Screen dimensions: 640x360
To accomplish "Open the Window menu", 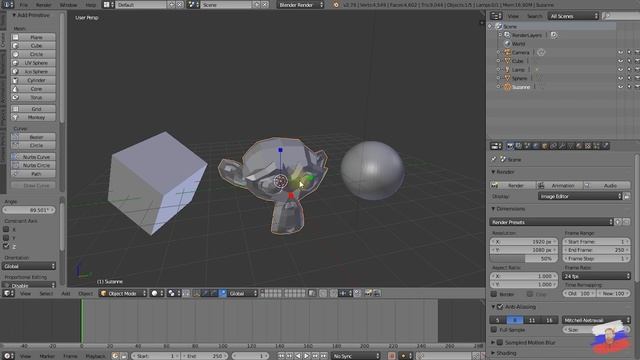I will tap(68, 5).
